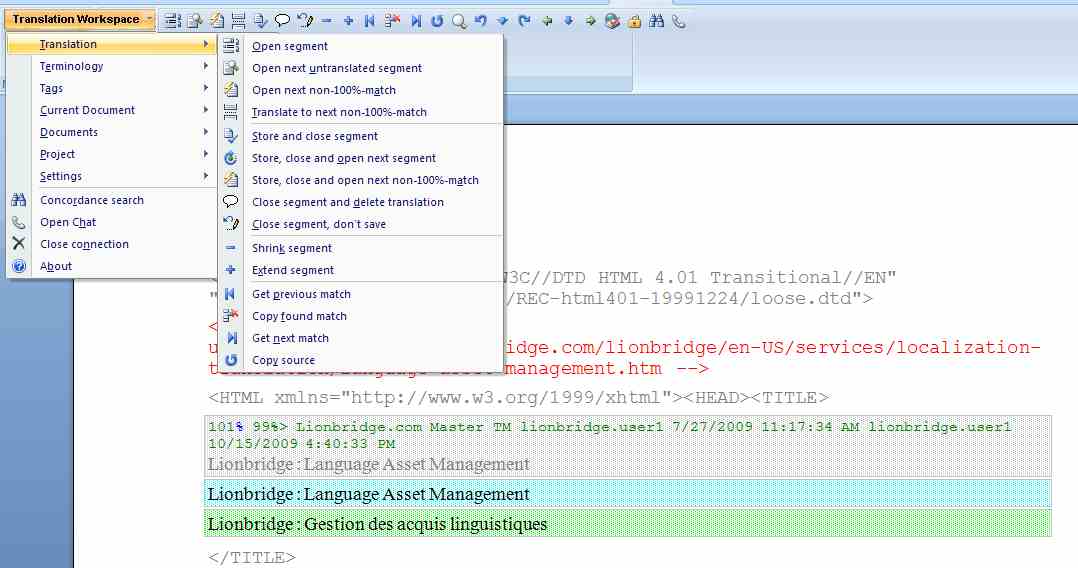
Task: Click the Close segment don't save toolbar icon
Action: [x=305, y=21]
